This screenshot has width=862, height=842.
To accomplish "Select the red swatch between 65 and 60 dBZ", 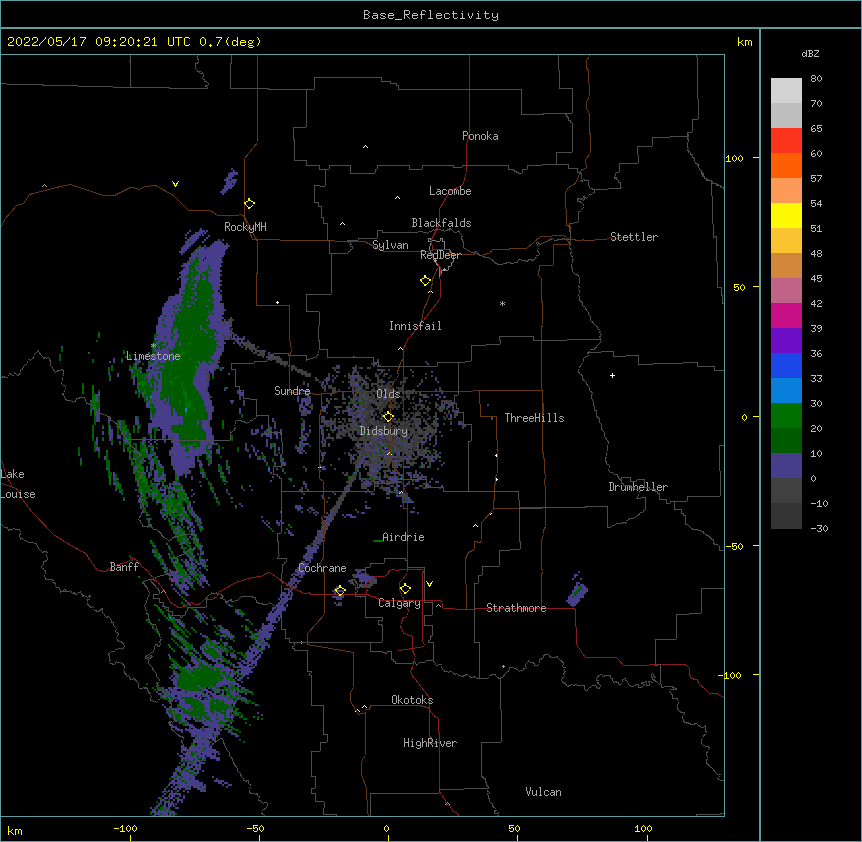I will 786,141.
